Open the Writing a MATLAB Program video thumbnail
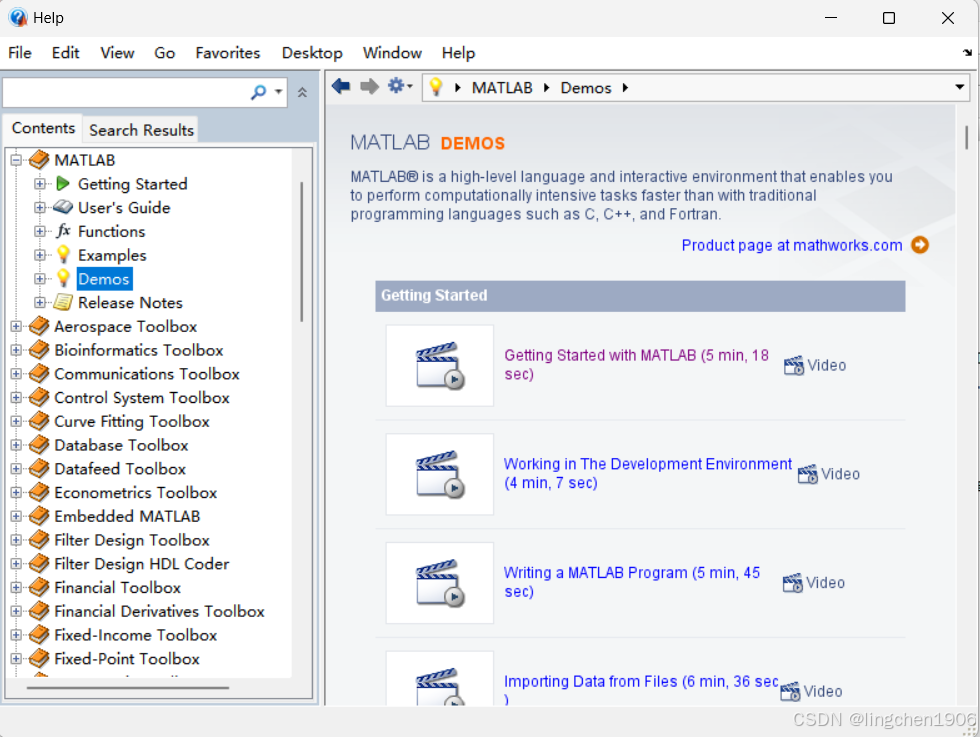The height and width of the screenshot is (737, 980). [439, 583]
